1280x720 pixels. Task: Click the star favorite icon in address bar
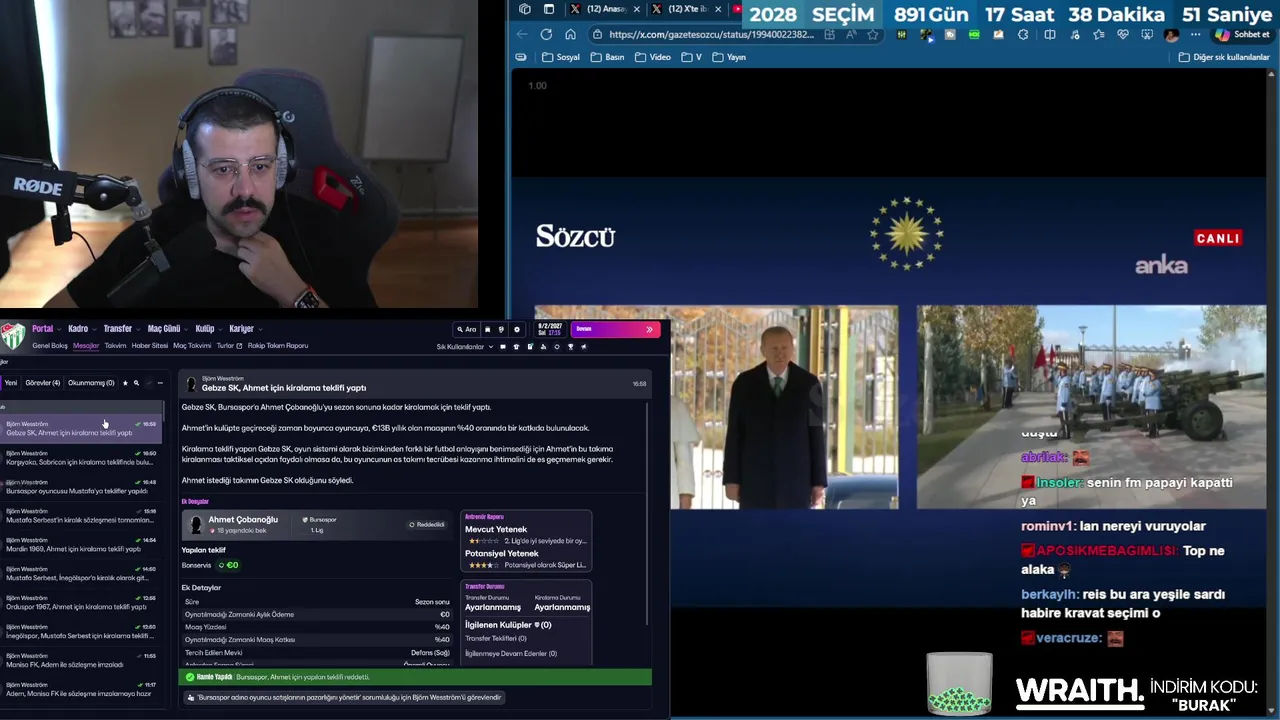pos(873,34)
